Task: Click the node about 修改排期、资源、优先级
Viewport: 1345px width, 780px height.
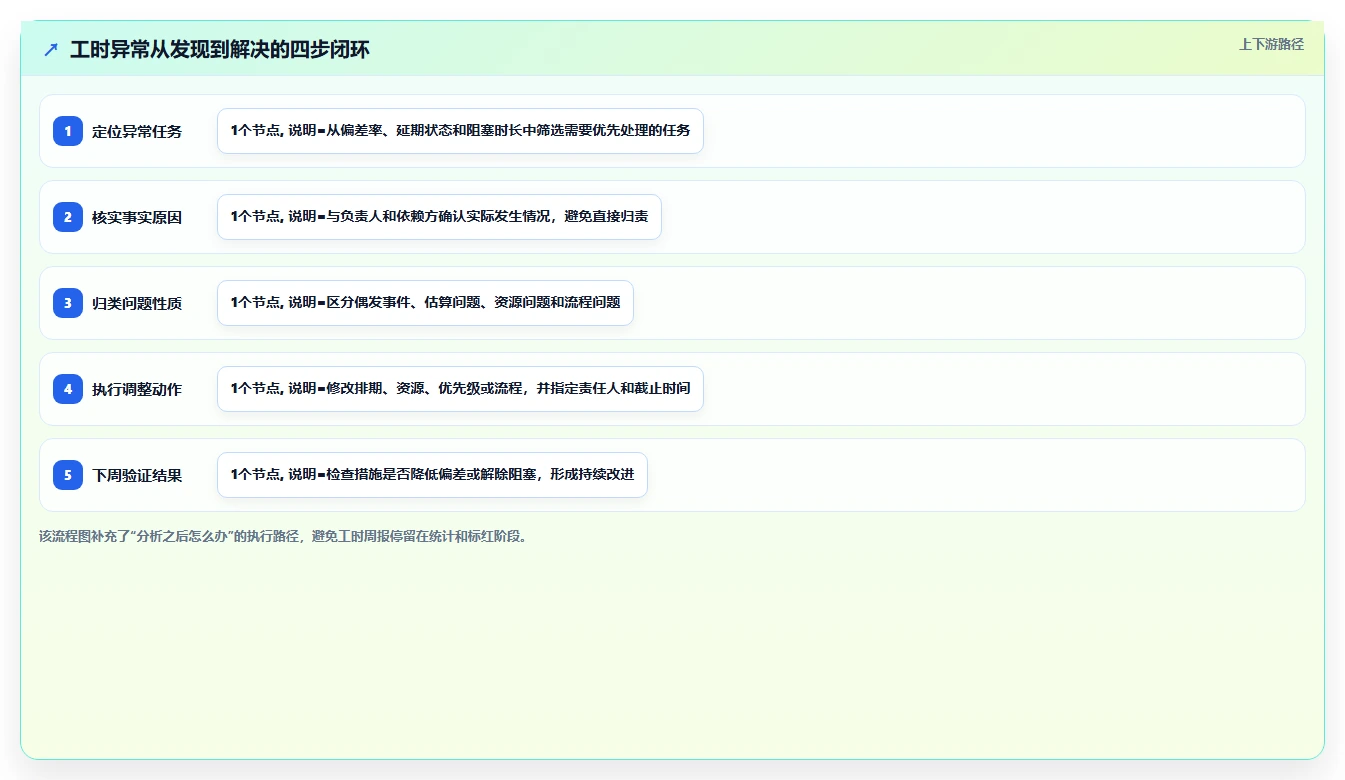Action: 460,389
